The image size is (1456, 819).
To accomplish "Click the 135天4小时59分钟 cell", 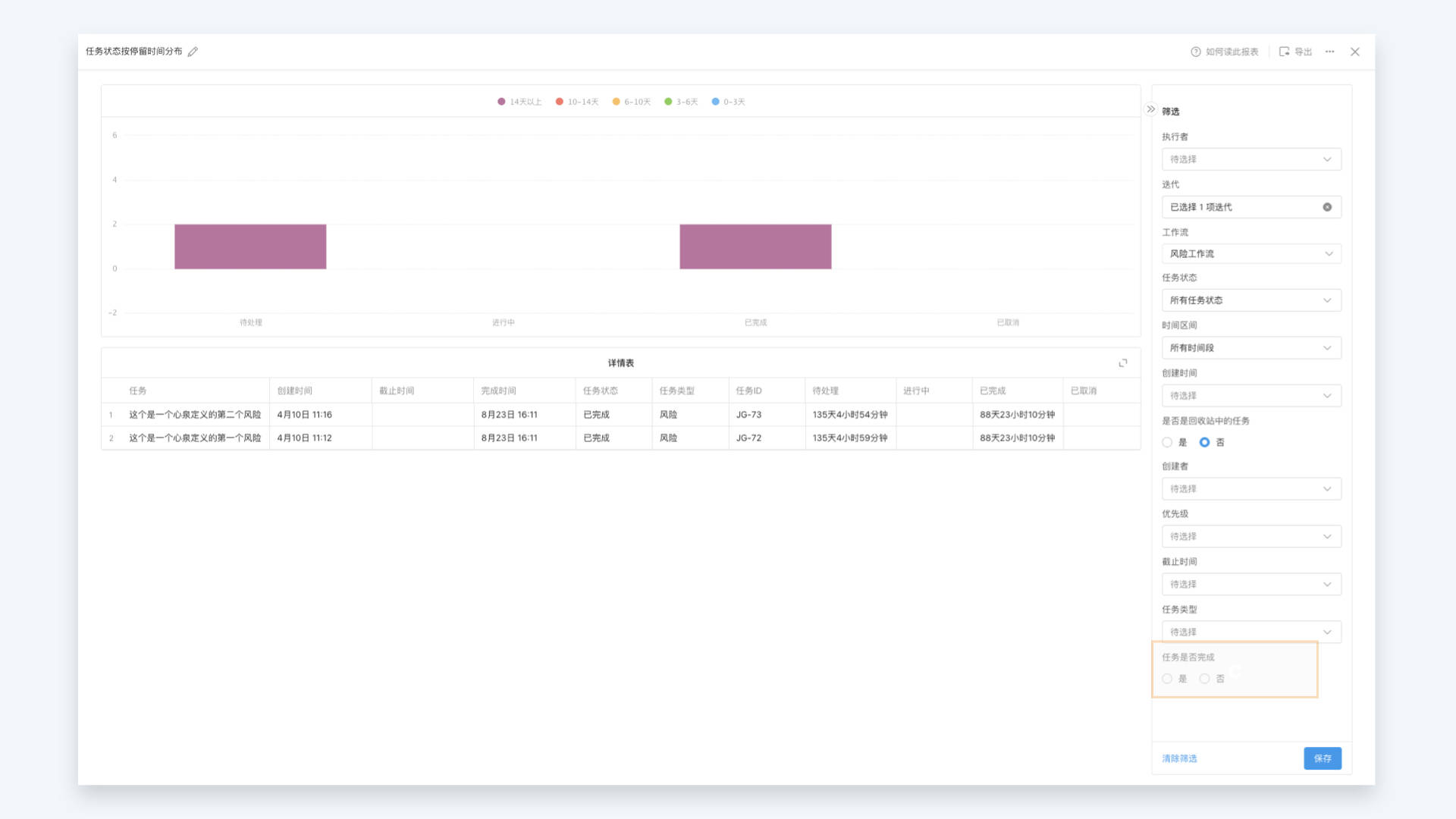I will click(x=849, y=438).
